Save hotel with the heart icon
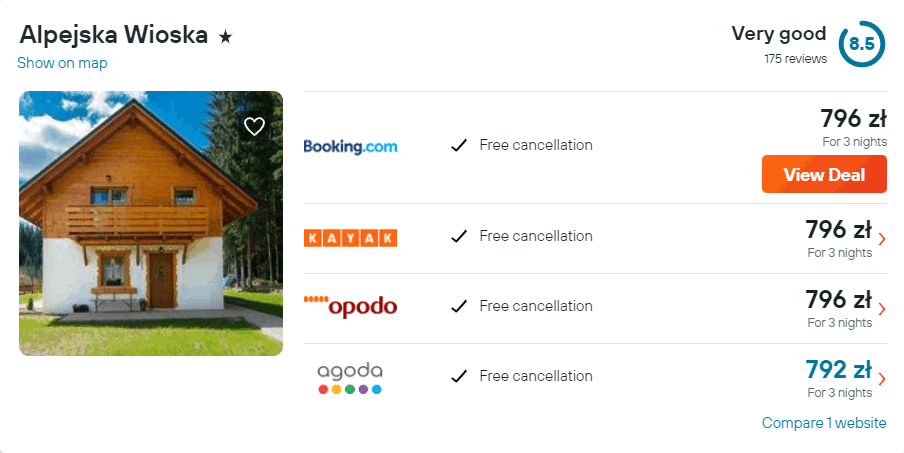 [255, 126]
